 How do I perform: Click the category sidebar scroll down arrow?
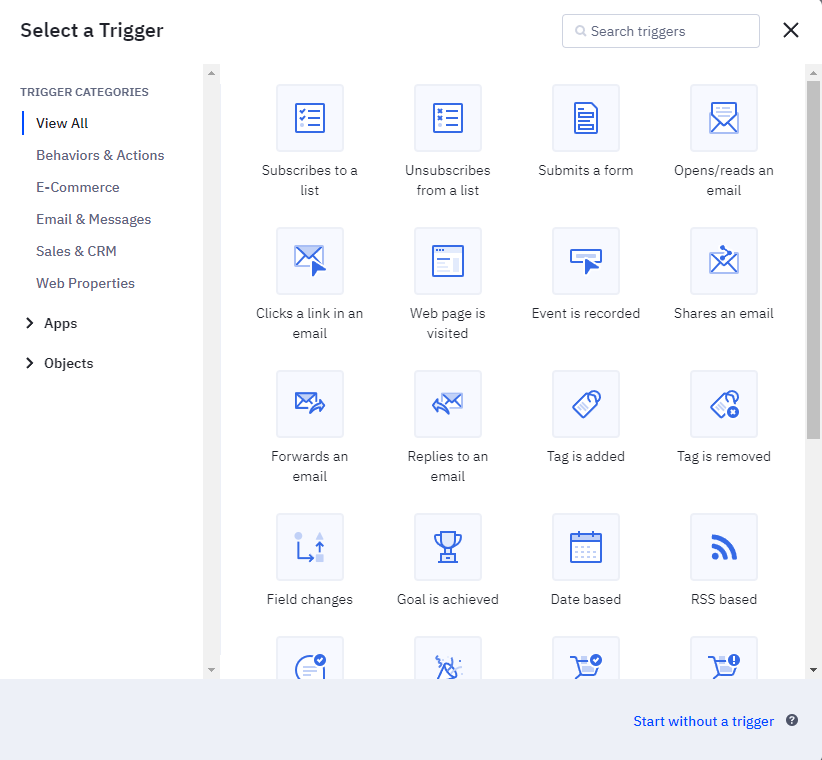(211, 669)
